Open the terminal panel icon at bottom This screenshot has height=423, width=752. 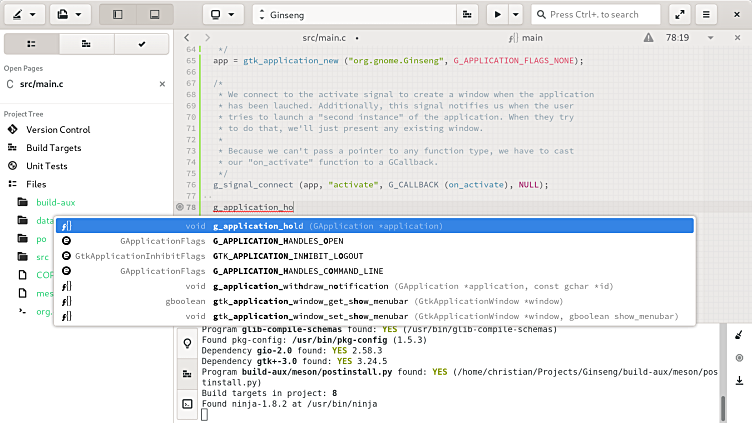coord(186,404)
